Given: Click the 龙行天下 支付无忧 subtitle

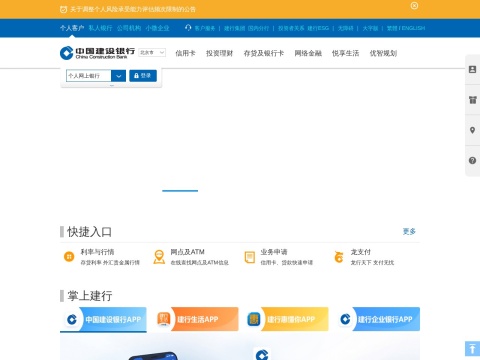Looking at the screenshot, I should coord(372,263).
